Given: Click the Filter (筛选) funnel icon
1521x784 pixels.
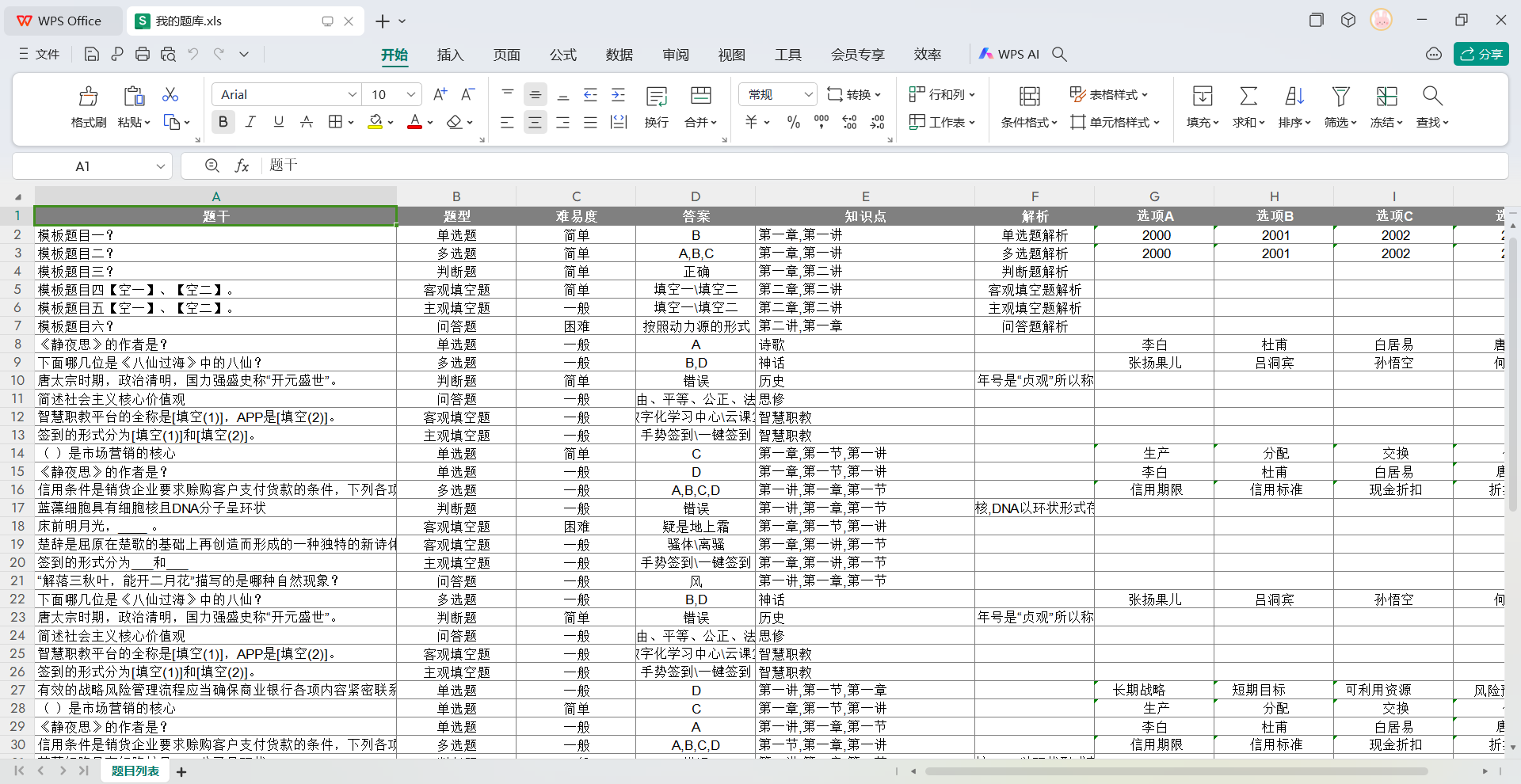Looking at the screenshot, I should 1340,97.
